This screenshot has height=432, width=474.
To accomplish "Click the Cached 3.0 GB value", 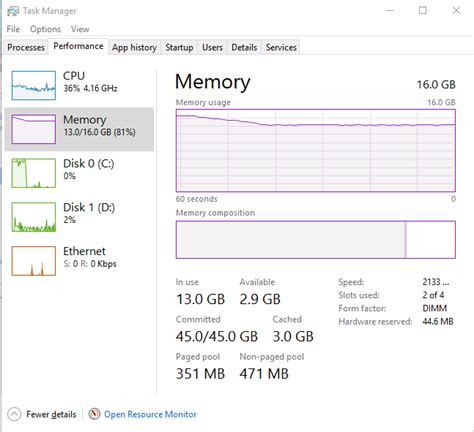I will [293, 336].
